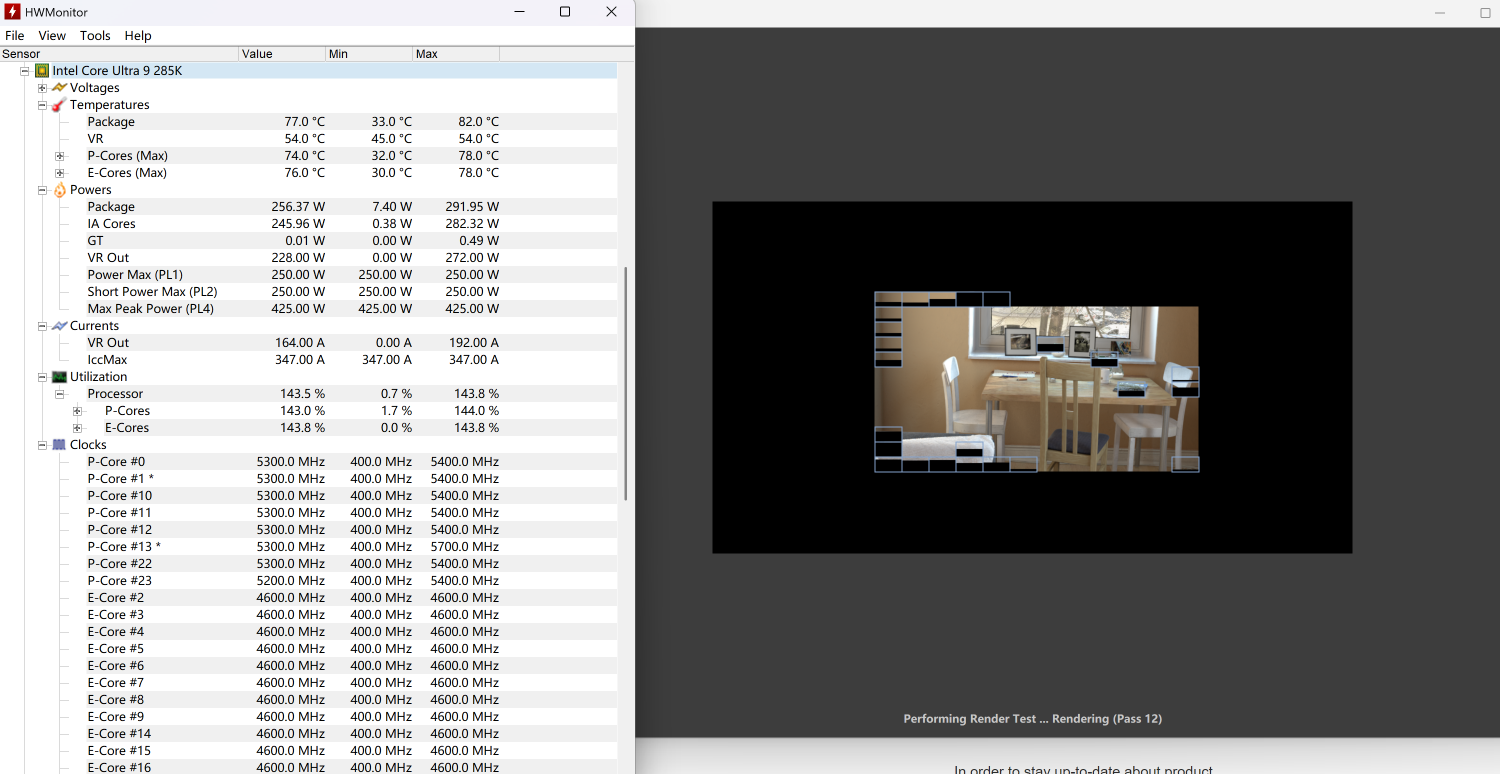
Task: Expand the P-Cores (Max) temperature node
Action: [x=59, y=156]
